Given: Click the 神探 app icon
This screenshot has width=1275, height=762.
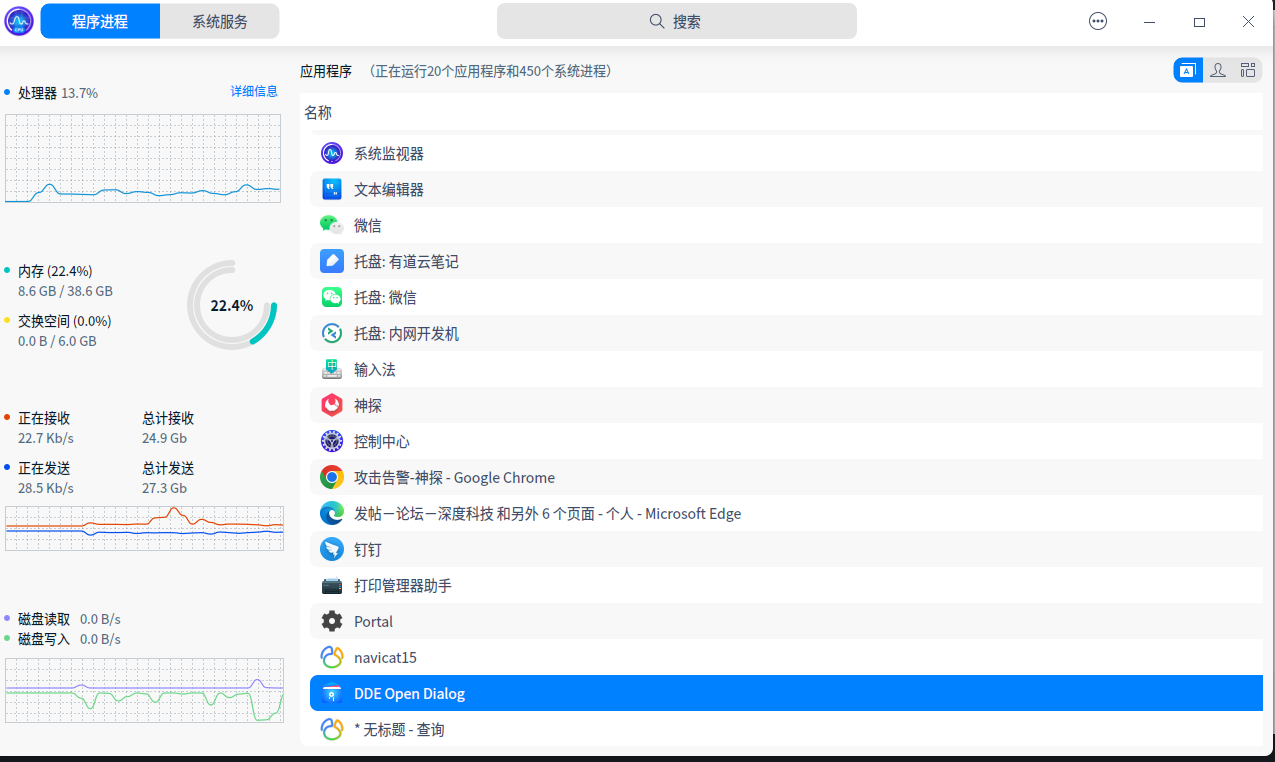Looking at the screenshot, I should [x=332, y=405].
